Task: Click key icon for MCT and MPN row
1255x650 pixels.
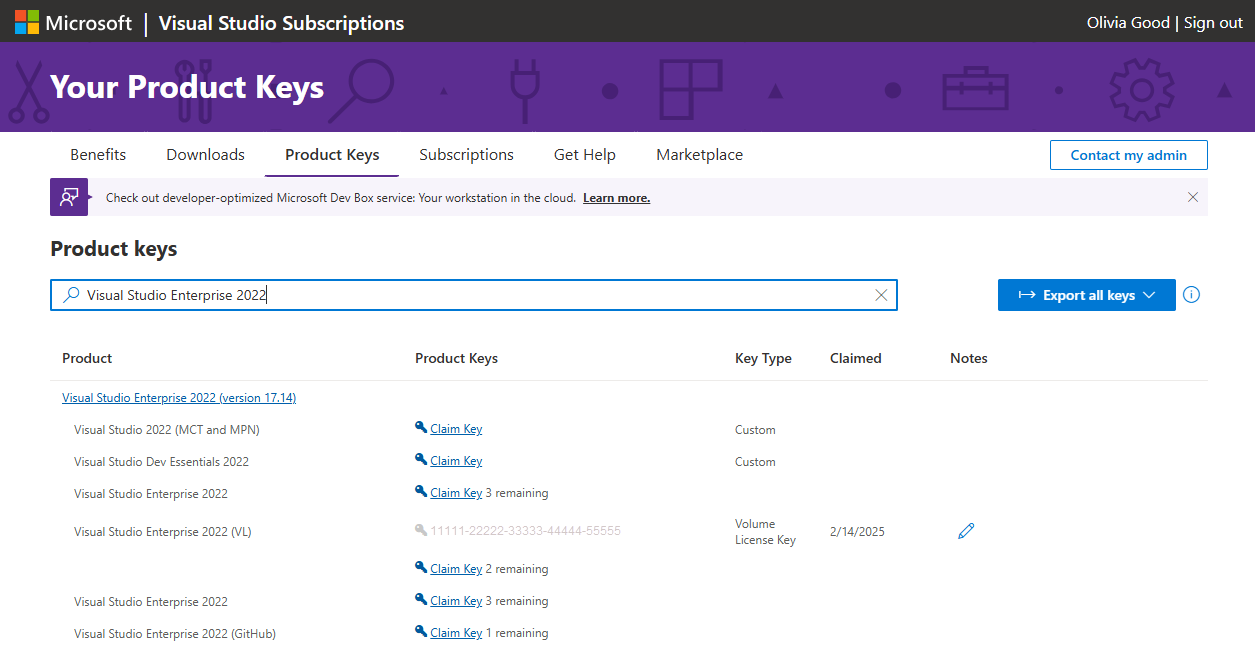Action: [x=421, y=428]
